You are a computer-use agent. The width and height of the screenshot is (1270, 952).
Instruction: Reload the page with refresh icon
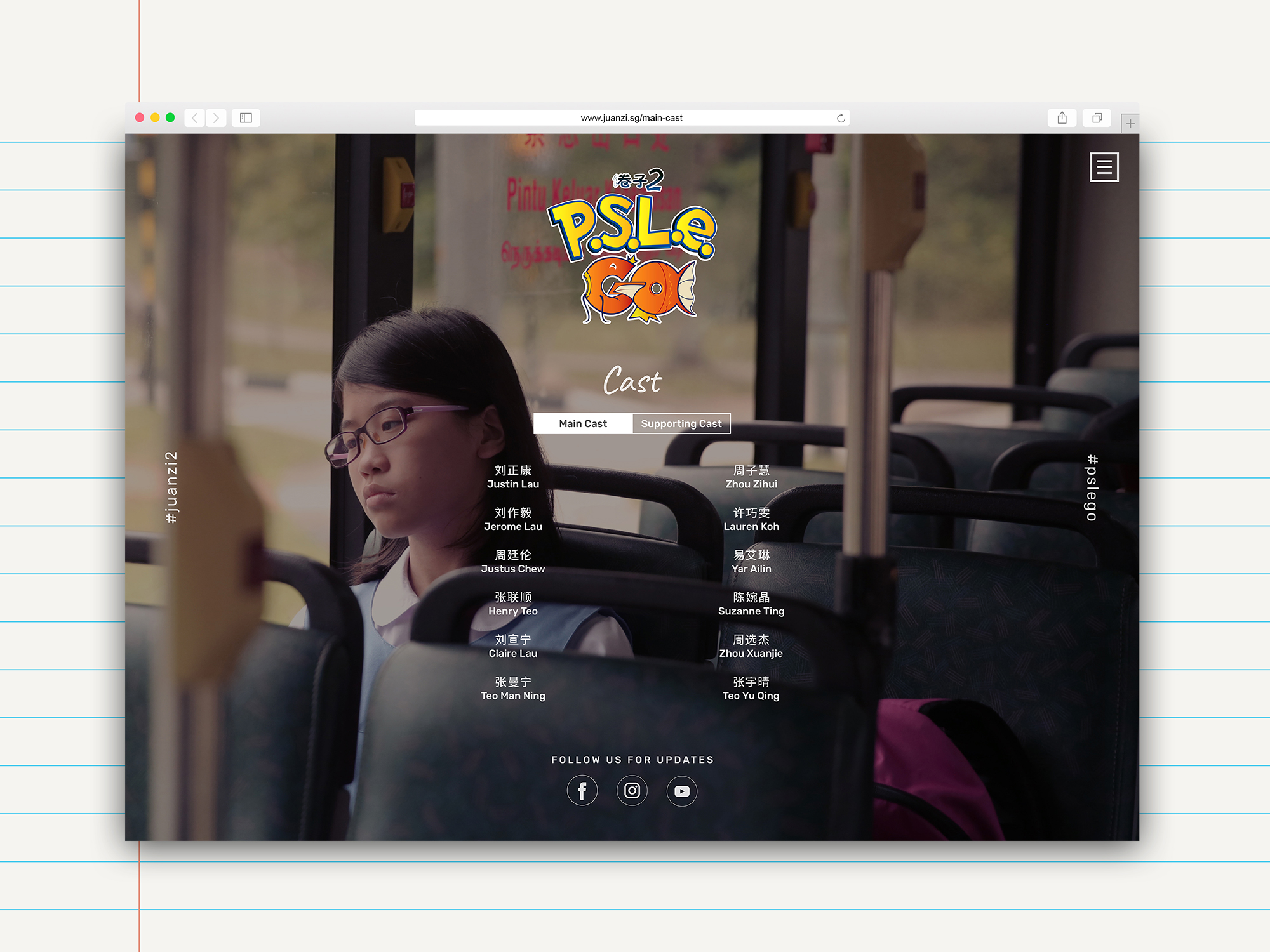[841, 118]
